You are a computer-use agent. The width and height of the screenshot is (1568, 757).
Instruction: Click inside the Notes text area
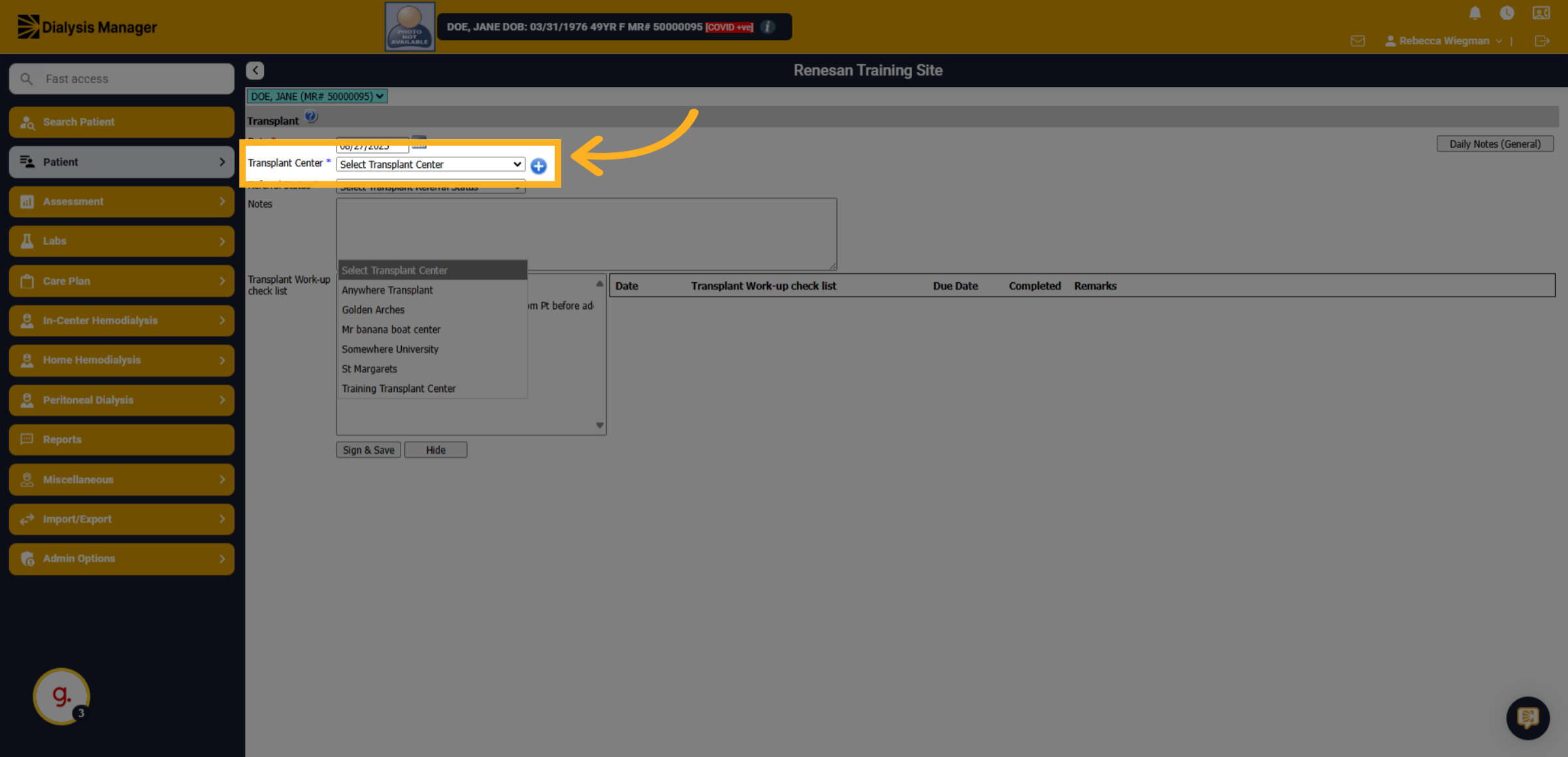coord(587,234)
